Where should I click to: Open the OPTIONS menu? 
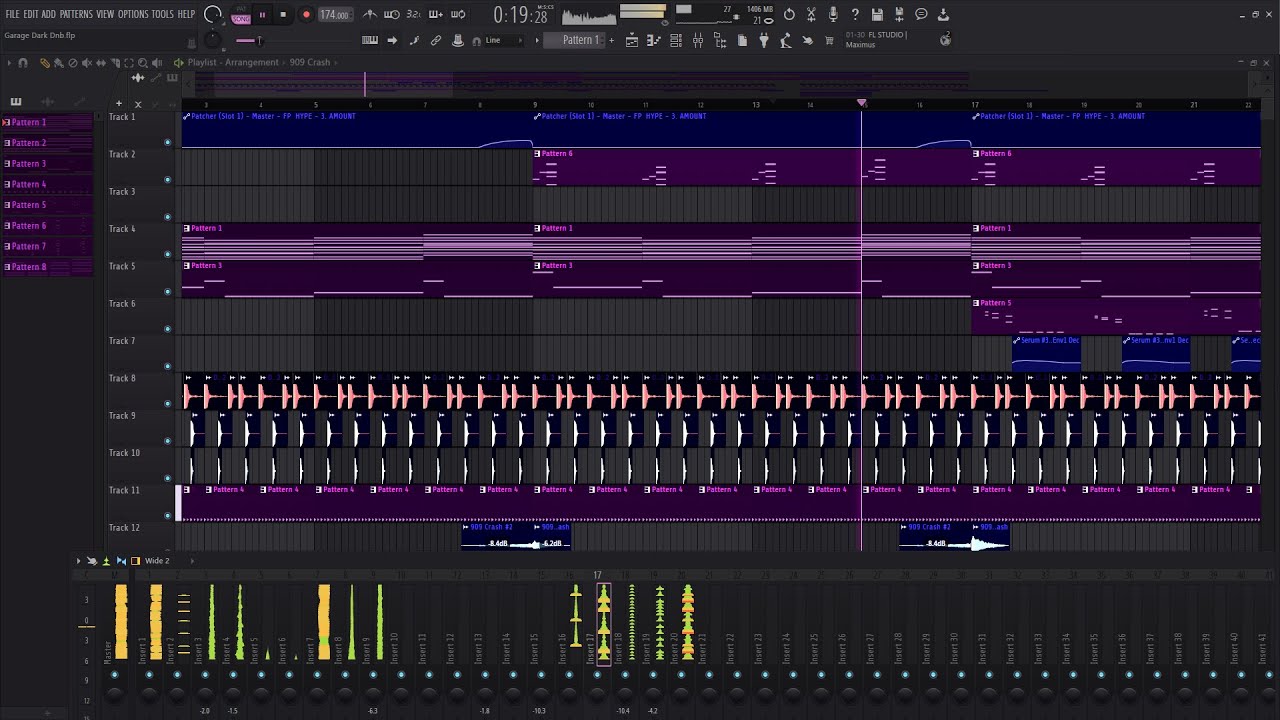point(133,14)
